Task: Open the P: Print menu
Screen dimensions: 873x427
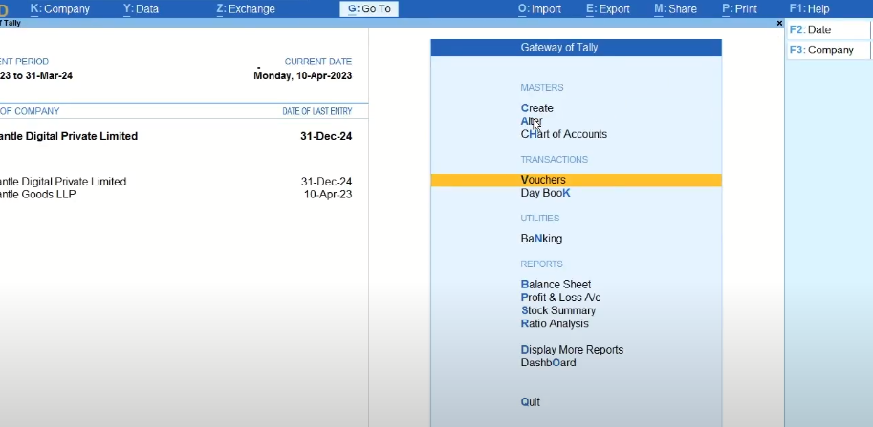Action: (739, 9)
